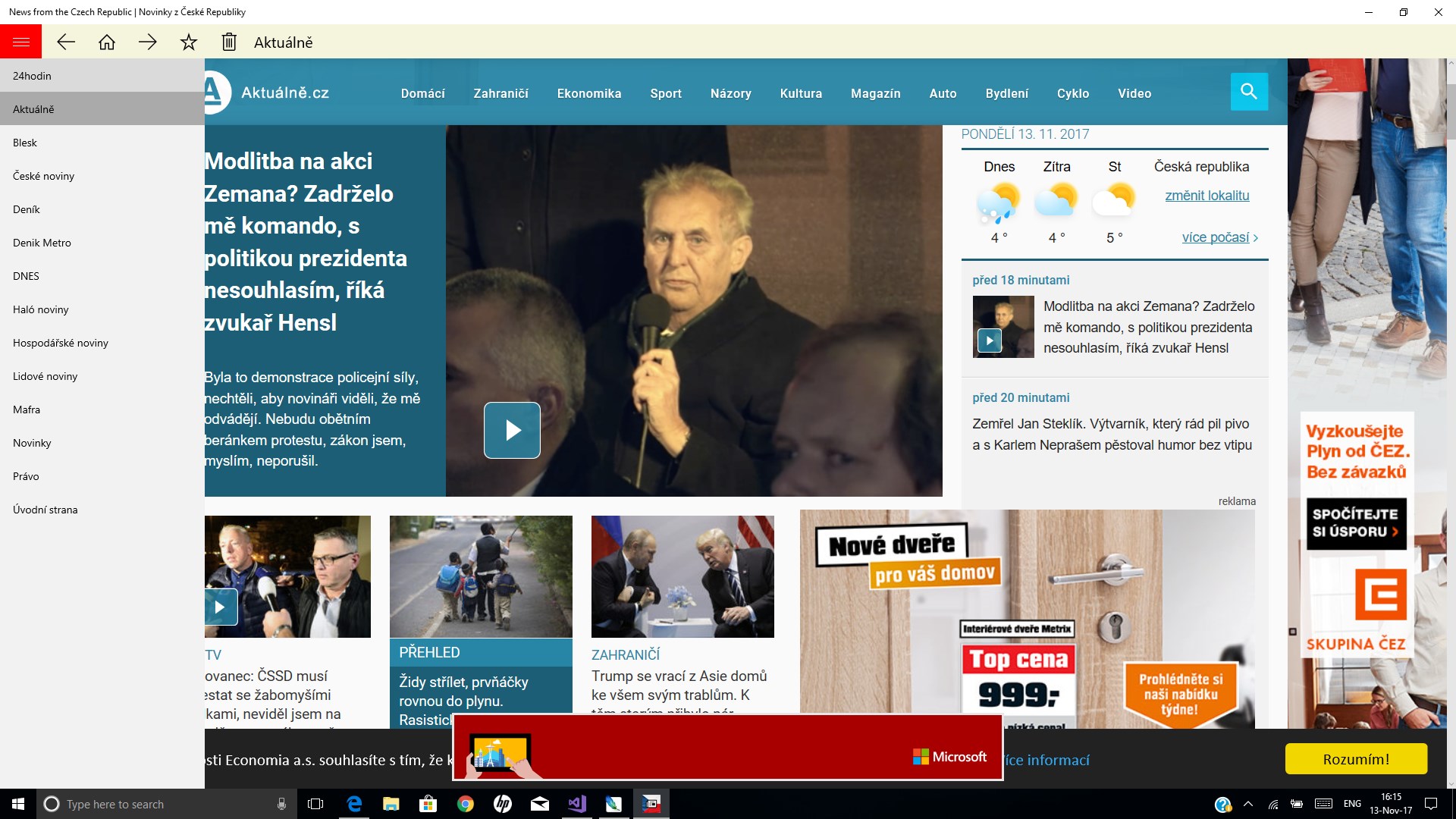Click the favorites star icon
The width and height of the screenshot is (1456, 819).
pyautogui.click(x=189, y=42)
